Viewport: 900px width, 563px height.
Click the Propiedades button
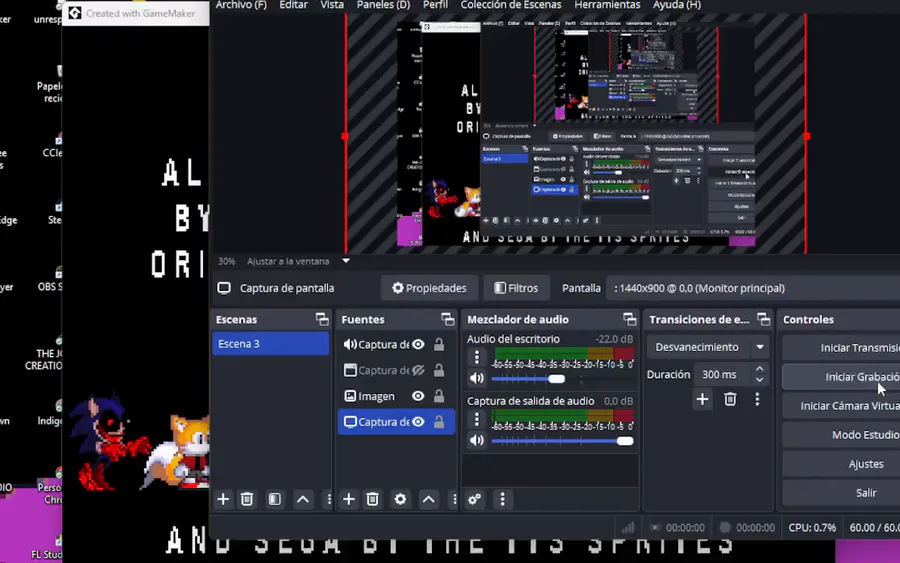pyautogui.click(x=429, y=288)
